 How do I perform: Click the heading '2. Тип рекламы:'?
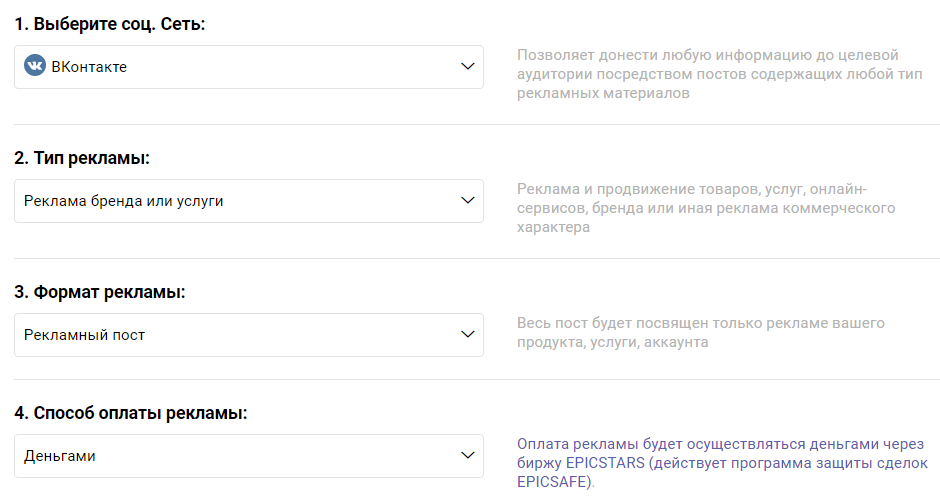pos(88,157)
